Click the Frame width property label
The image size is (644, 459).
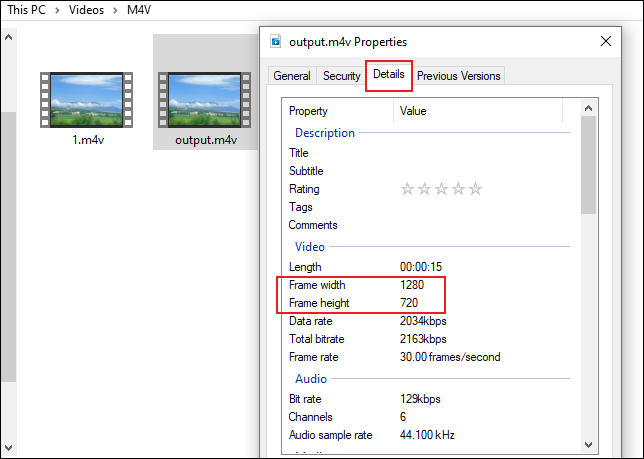click(317, 285)
